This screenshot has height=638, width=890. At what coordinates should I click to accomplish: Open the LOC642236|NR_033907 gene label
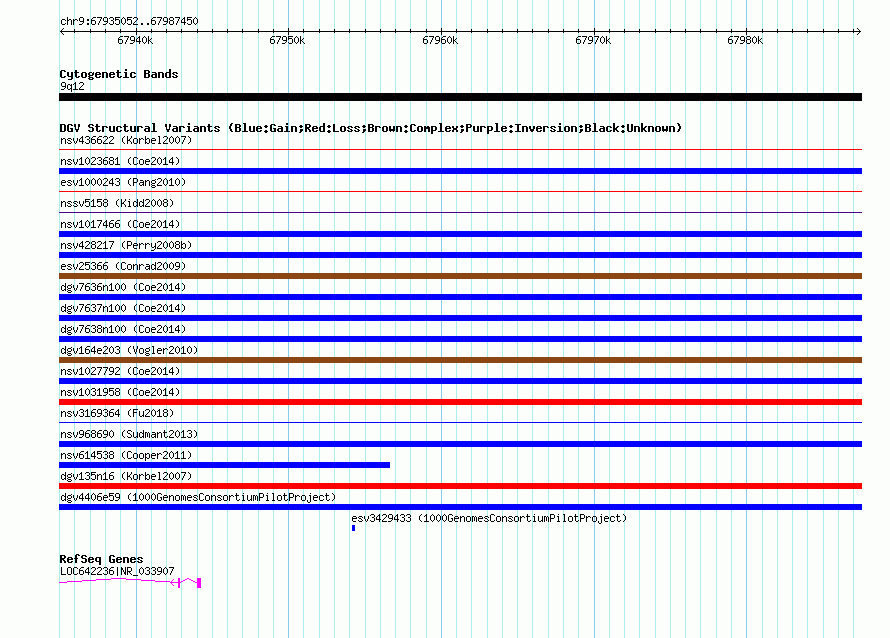[117, 571]
